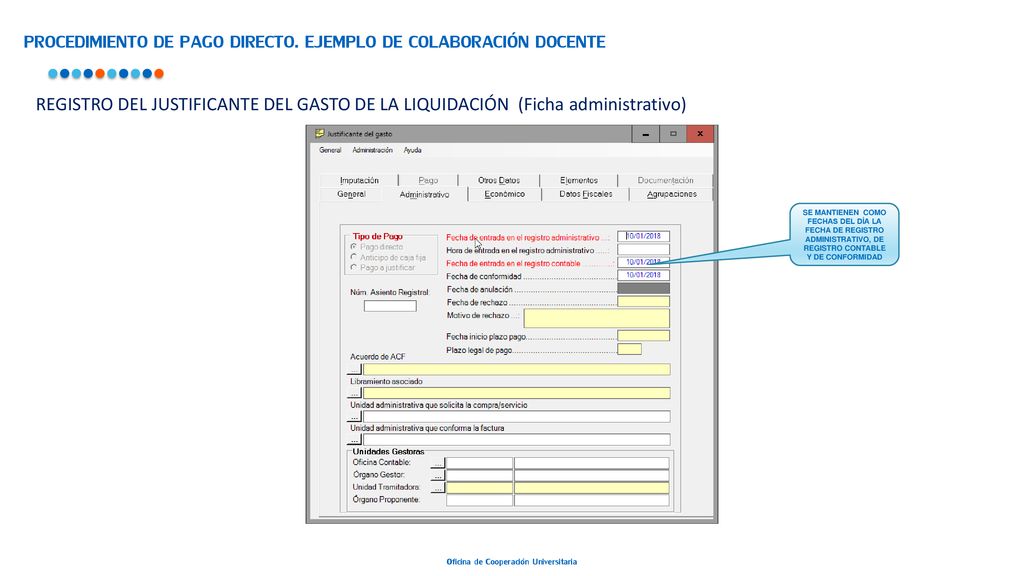Viewport: 1024px width, 576px height.
Task: Select the Anticipo de caja fija option
Action: (x=354, y=257)
